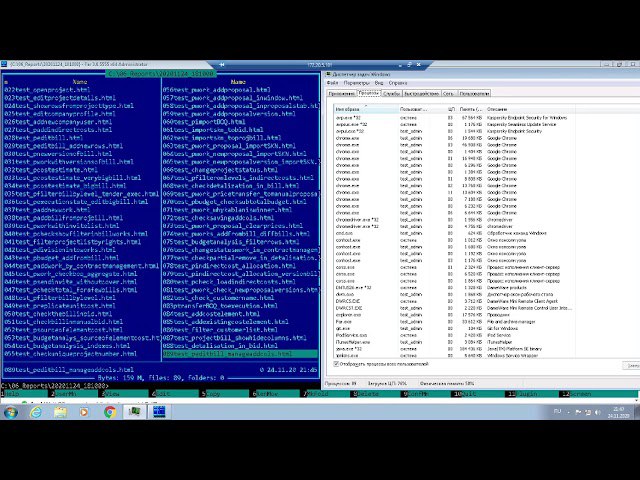Open the Файл menu in Task Manager

click(x=333, y=83)
